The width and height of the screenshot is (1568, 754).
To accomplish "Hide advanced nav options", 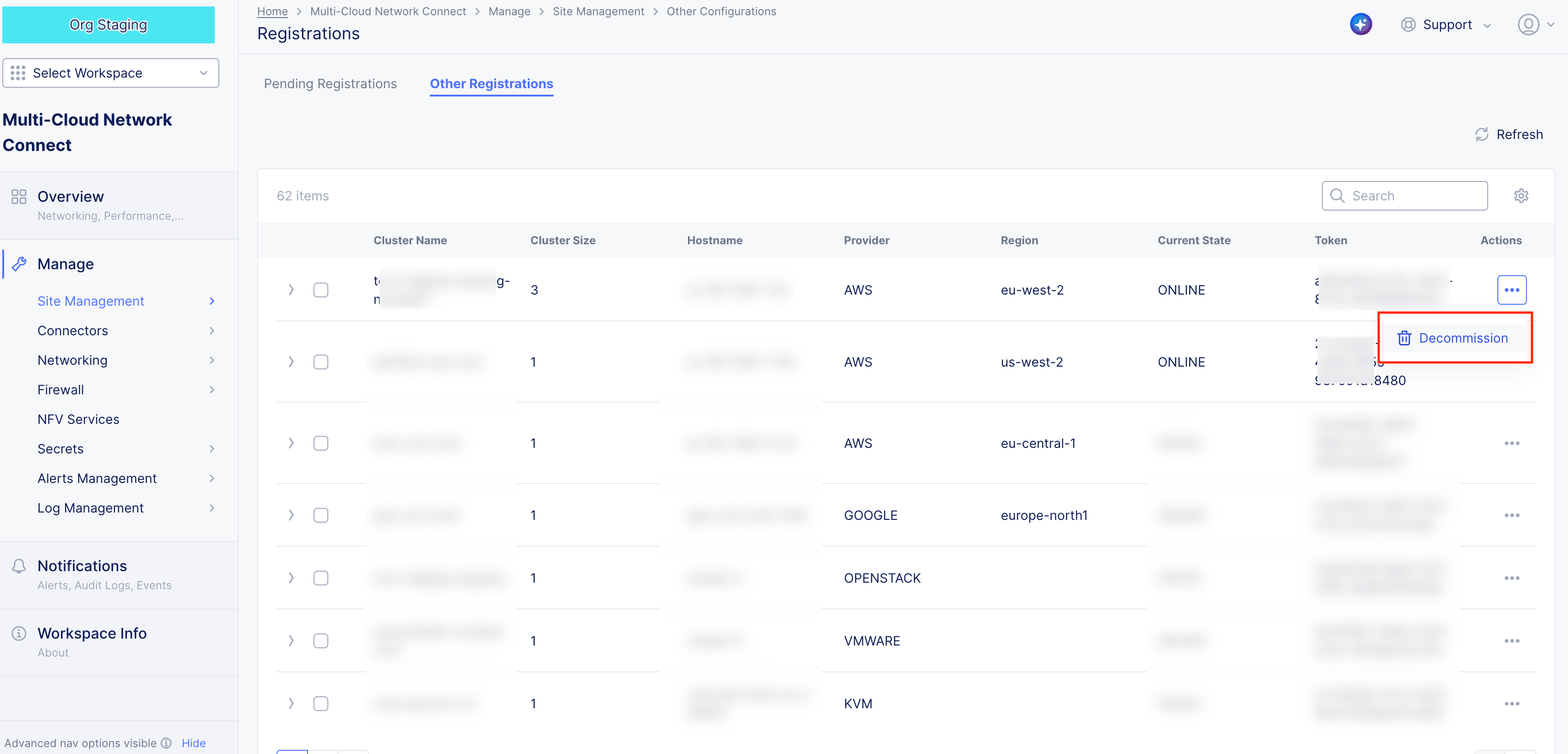I will click(193, 743).
